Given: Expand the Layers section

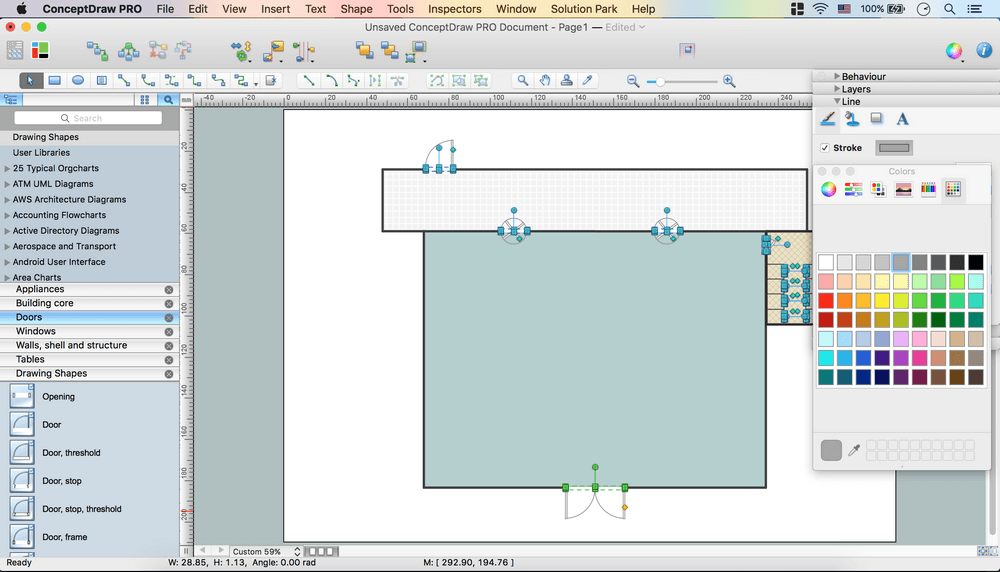Looking at the screenshot, I should pos(837,89).
